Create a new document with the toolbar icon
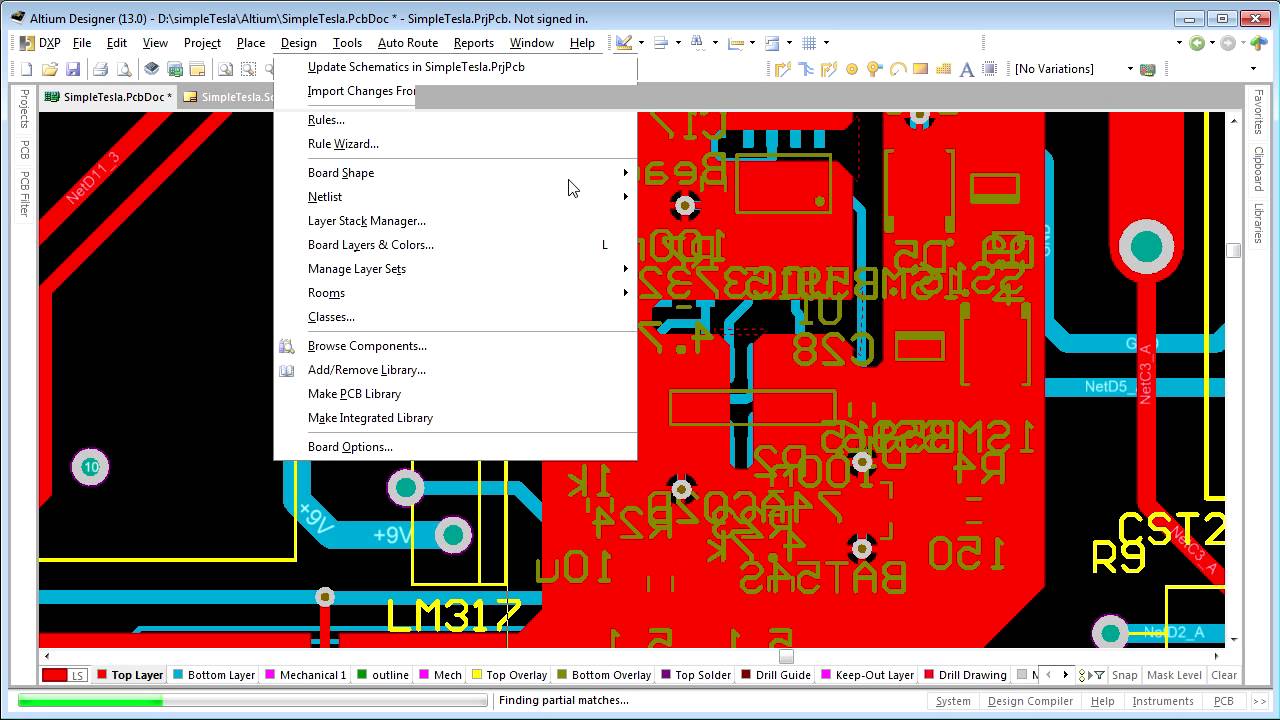This screenshot has height=720, width=1280. point(26,69)
